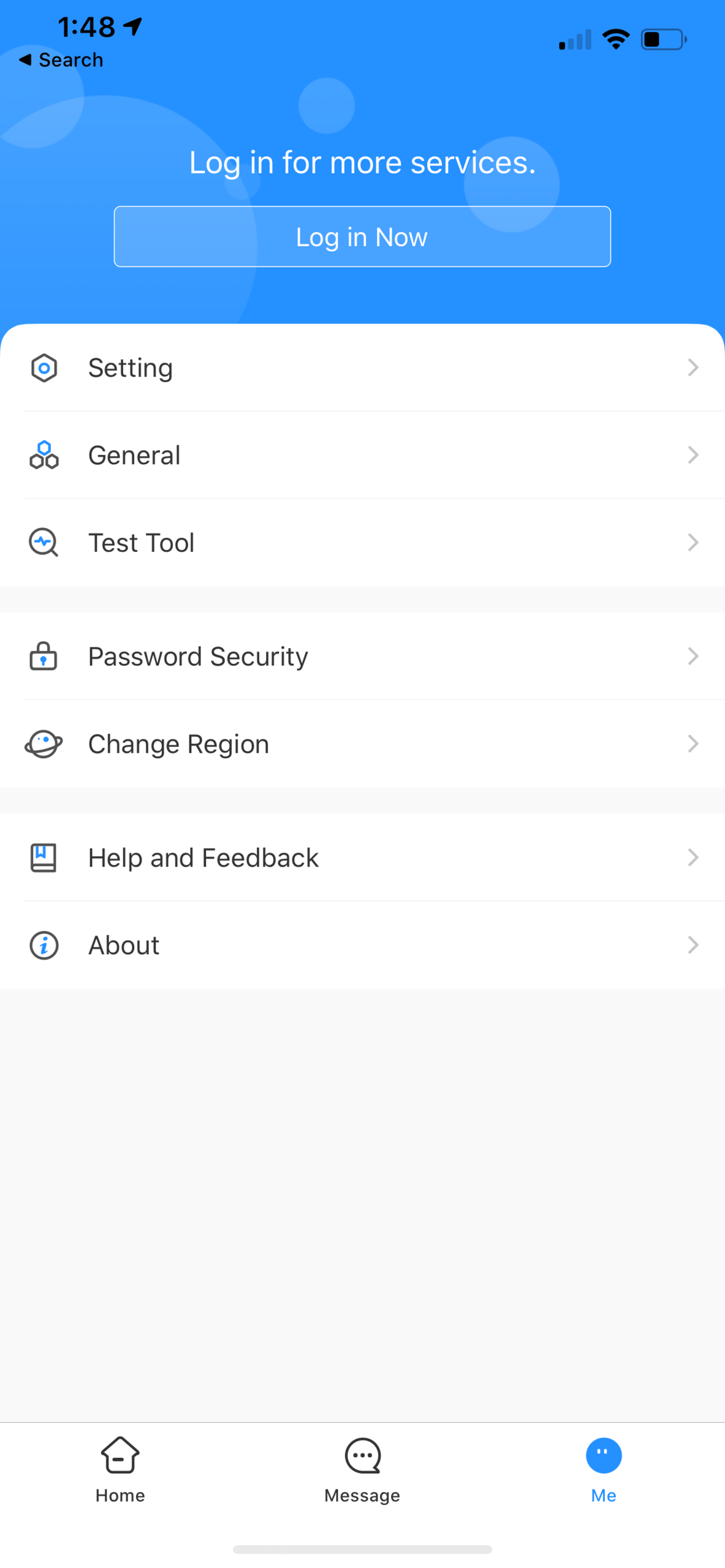Screen dimensions: 725x1568
Task: Expand the Test Tool row chevron
Action: [x=693, y=543]
